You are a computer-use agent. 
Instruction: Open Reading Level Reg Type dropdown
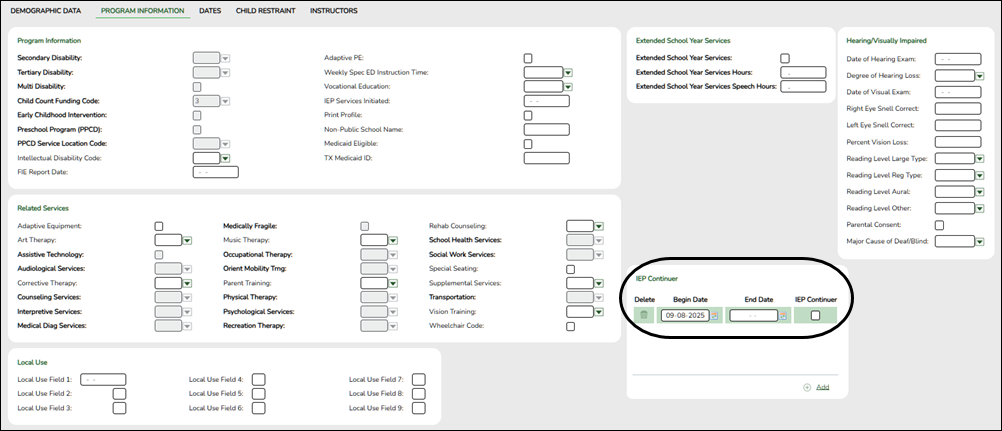pos(980,175)
